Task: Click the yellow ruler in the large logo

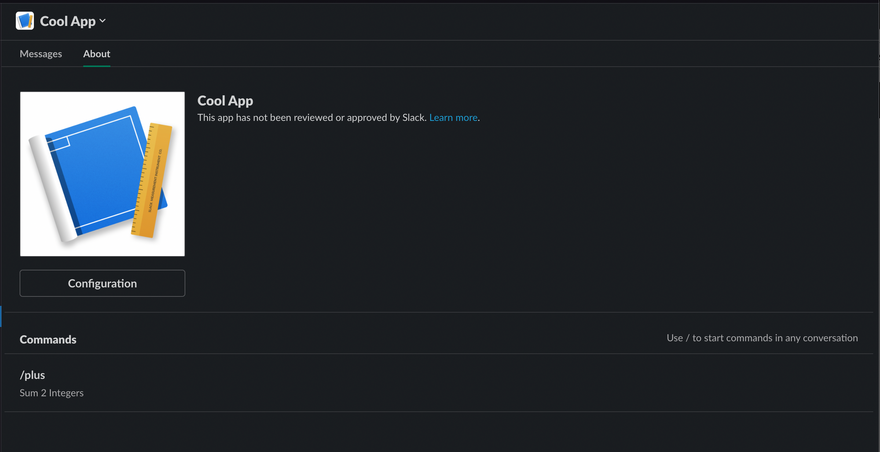Action: pos(152,180)
